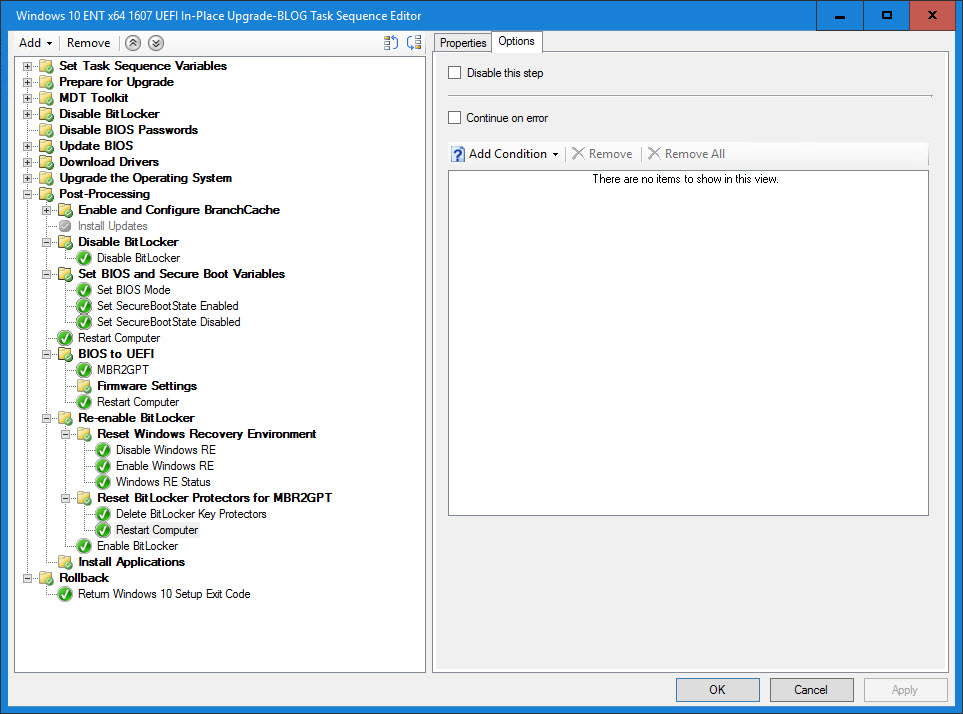Image resolution: width=963 pixels, height=714 pixels.
Task: Click the Enable BitLocker step icon
Action: click(x=84, y=546)
